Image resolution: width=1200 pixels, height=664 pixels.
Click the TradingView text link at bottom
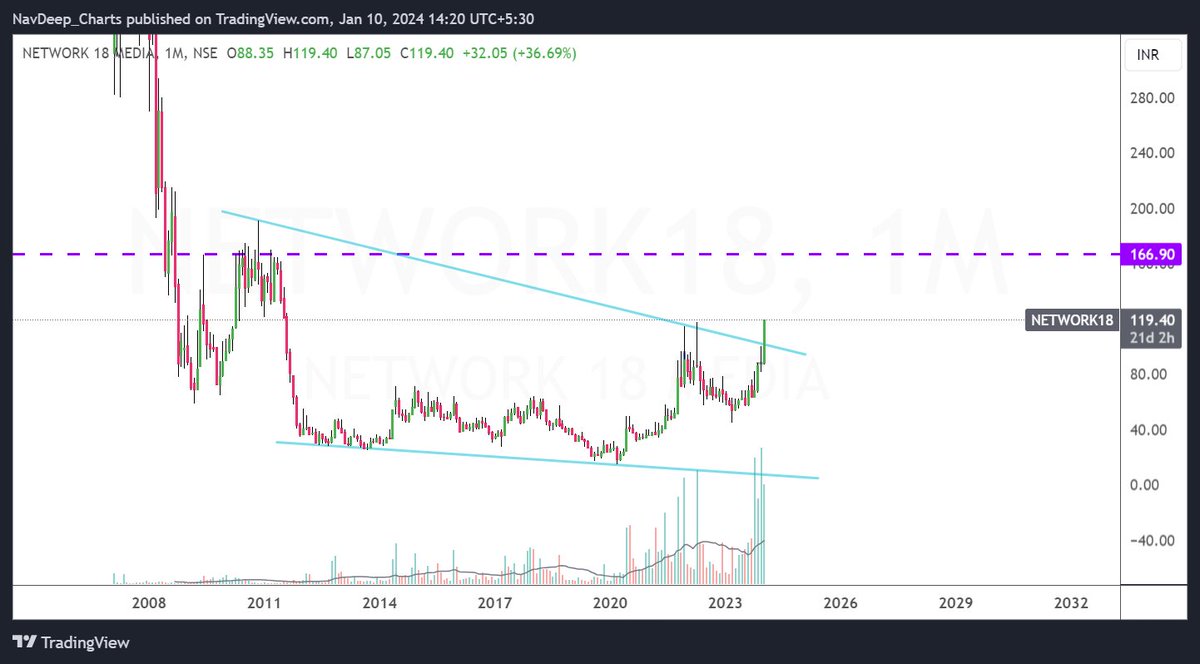[84, 642]
